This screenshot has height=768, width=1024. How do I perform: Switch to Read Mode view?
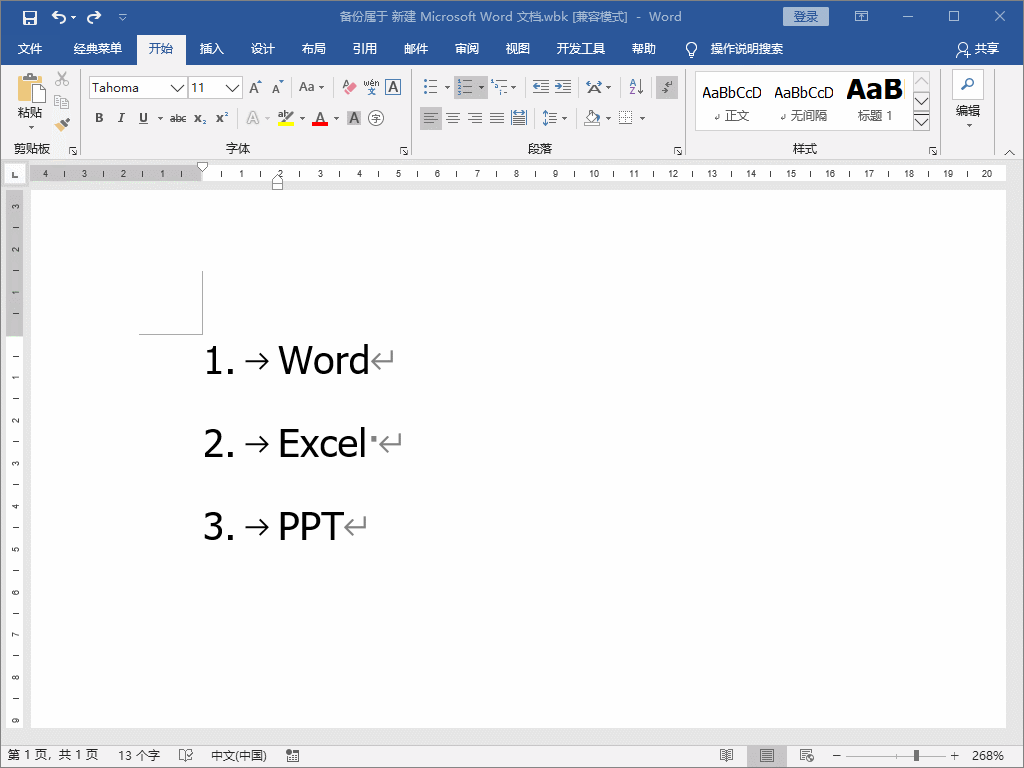tap(726, 756)
